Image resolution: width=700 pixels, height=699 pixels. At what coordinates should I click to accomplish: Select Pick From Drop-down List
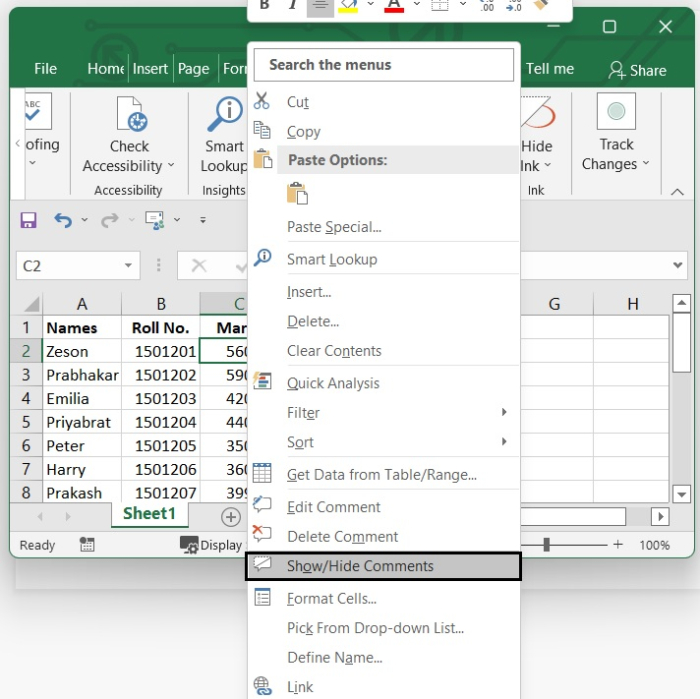pos(375,628)
